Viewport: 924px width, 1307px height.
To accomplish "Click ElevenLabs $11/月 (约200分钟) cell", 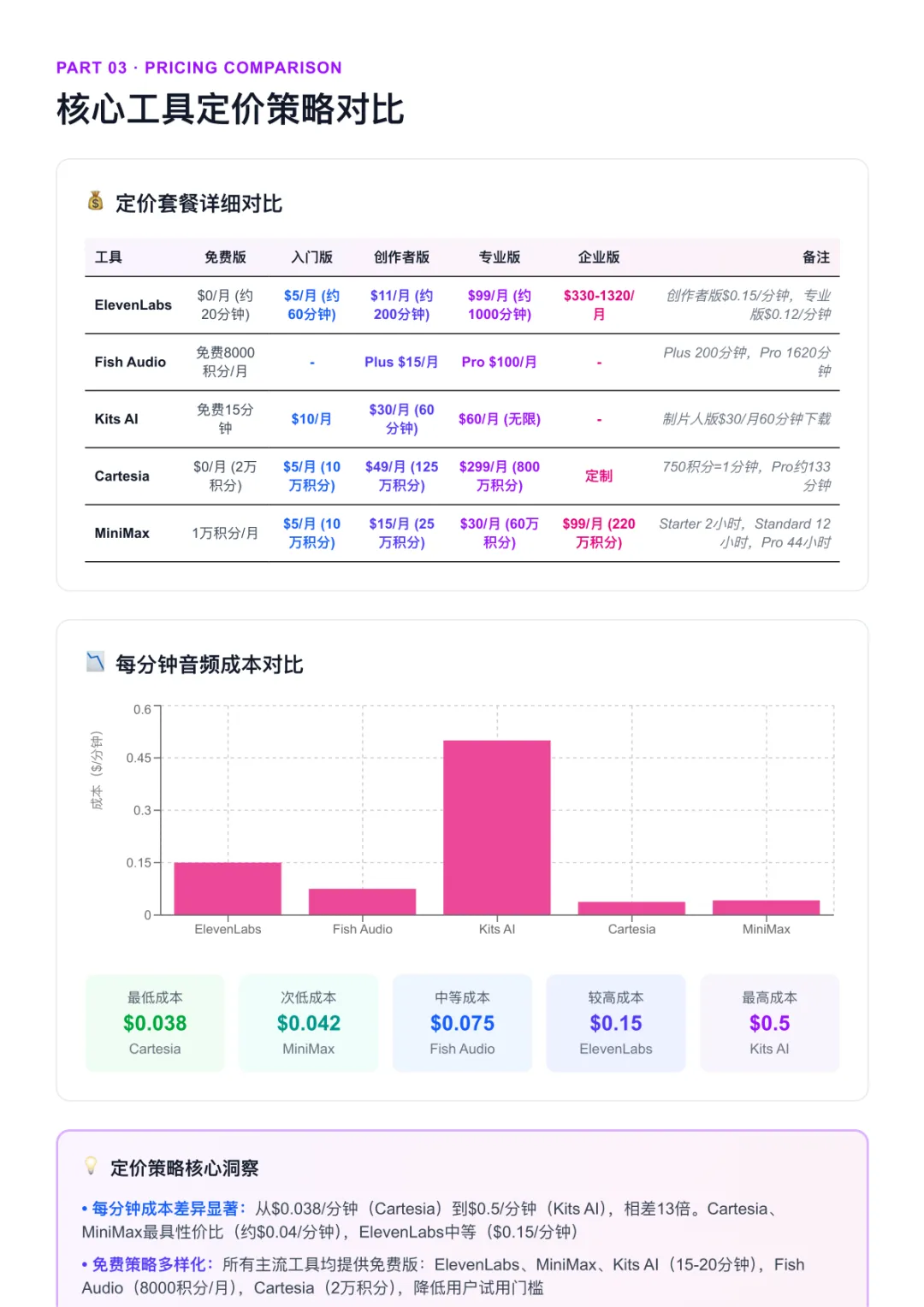I will [401, 305].
